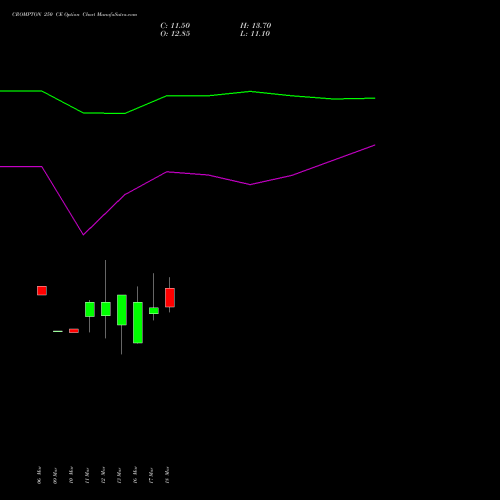Image resolution: width=500 pixels, height=500 pixels.
Task: Select the green candle for 11 Mar
Action: [x=90, y=309]
